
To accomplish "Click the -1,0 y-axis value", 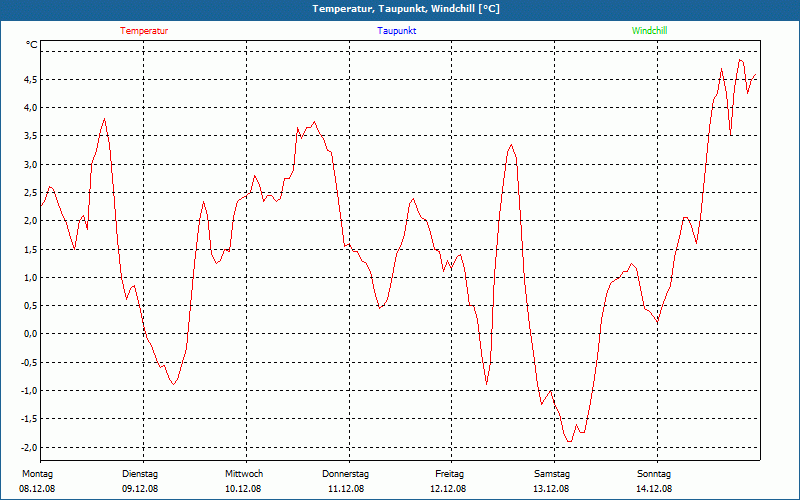I will (x=29, y=391).
